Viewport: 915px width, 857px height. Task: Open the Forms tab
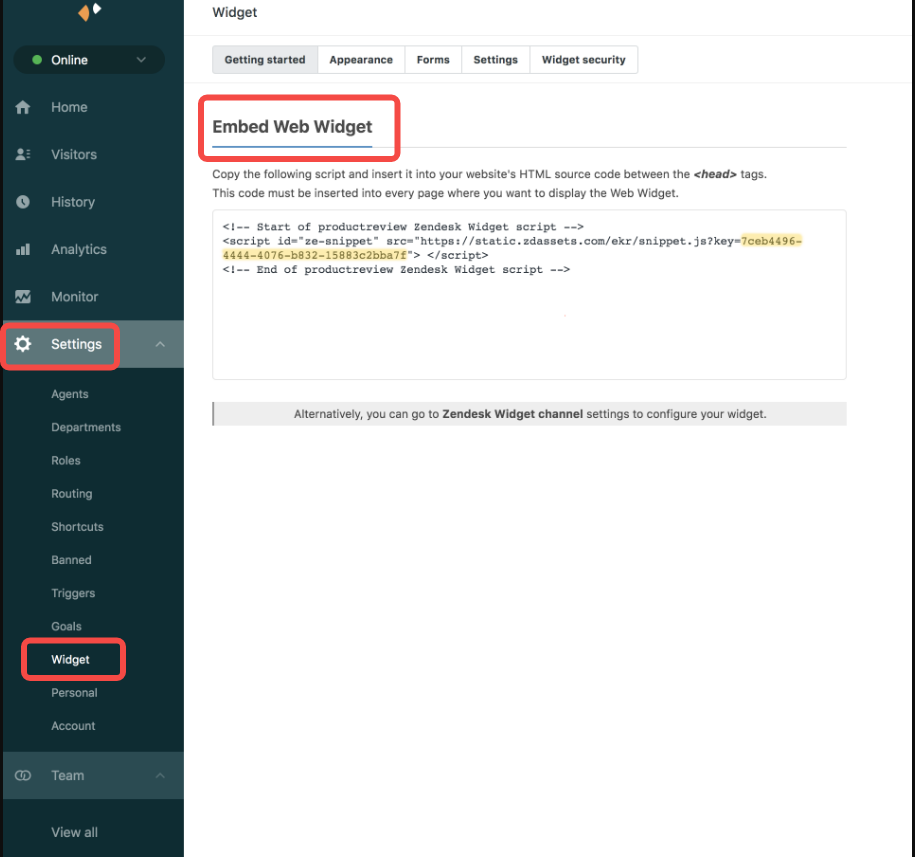tap(433, 60)
